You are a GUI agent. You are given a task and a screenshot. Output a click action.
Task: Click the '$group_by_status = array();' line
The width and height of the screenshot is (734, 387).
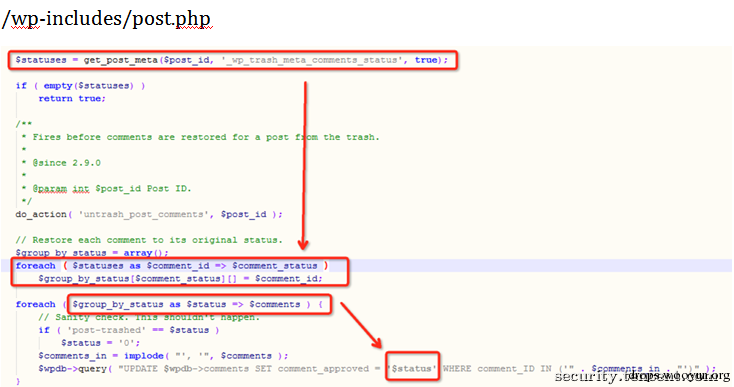[92, 253]
